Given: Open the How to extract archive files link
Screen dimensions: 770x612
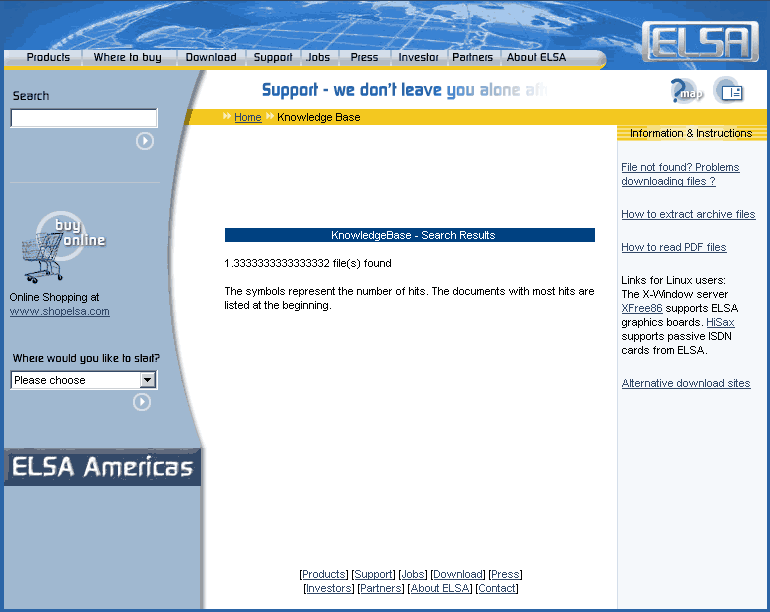Looking at the screenshot, I should [688, 214].
